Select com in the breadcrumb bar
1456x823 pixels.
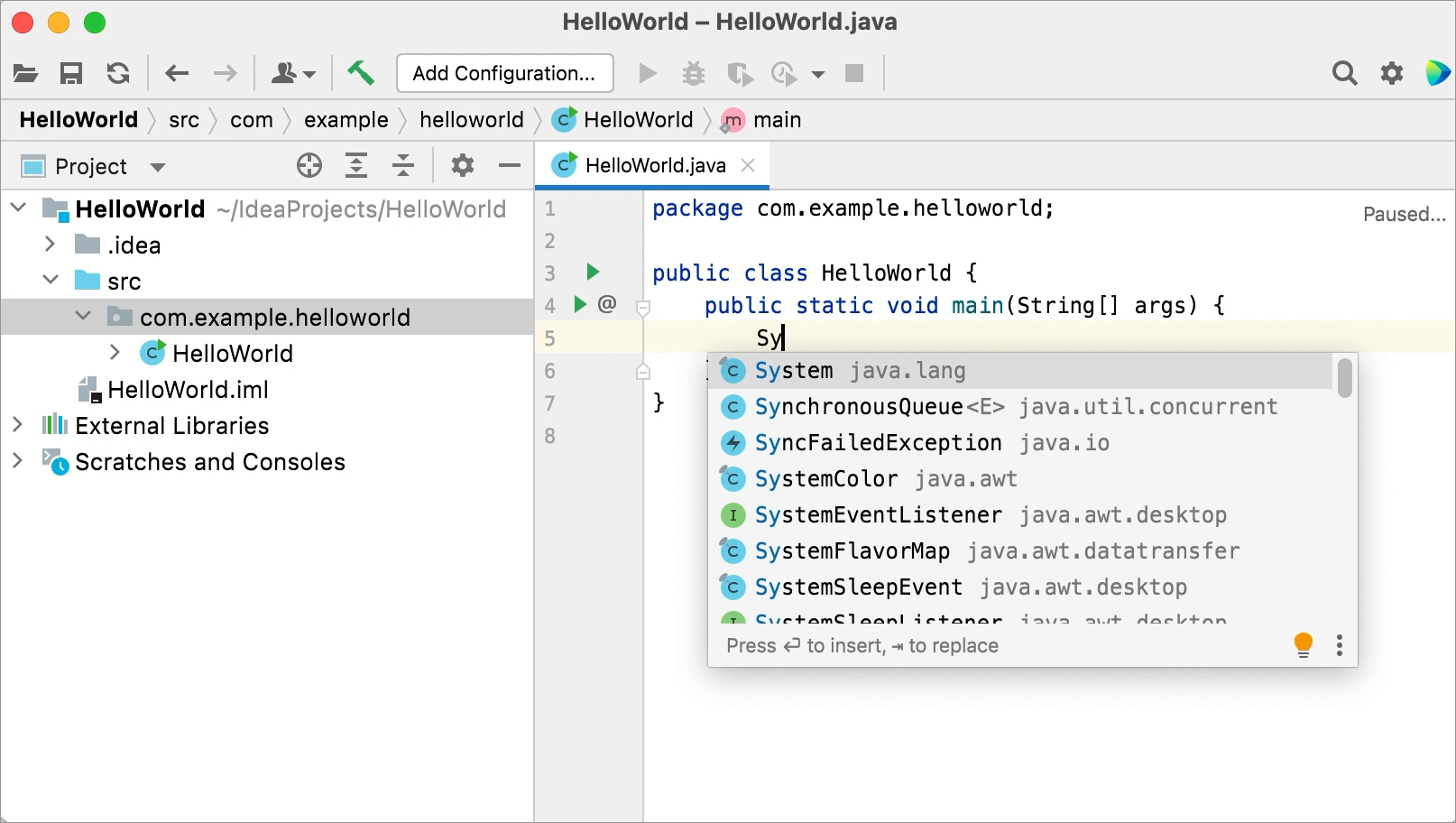pyautogui.click(x=252, y=120)
